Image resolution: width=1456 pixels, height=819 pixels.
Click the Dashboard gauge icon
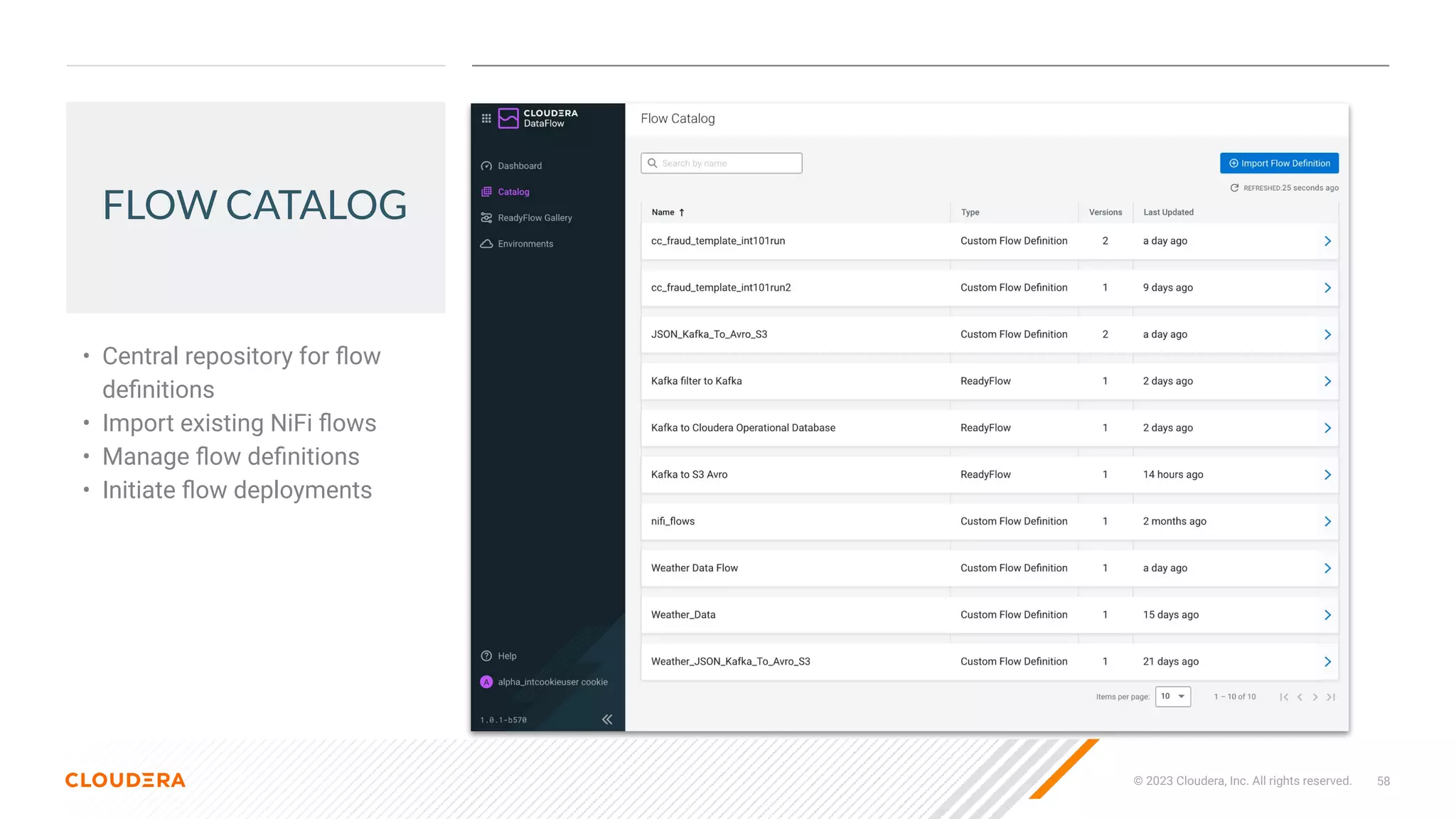pos(486,166)
